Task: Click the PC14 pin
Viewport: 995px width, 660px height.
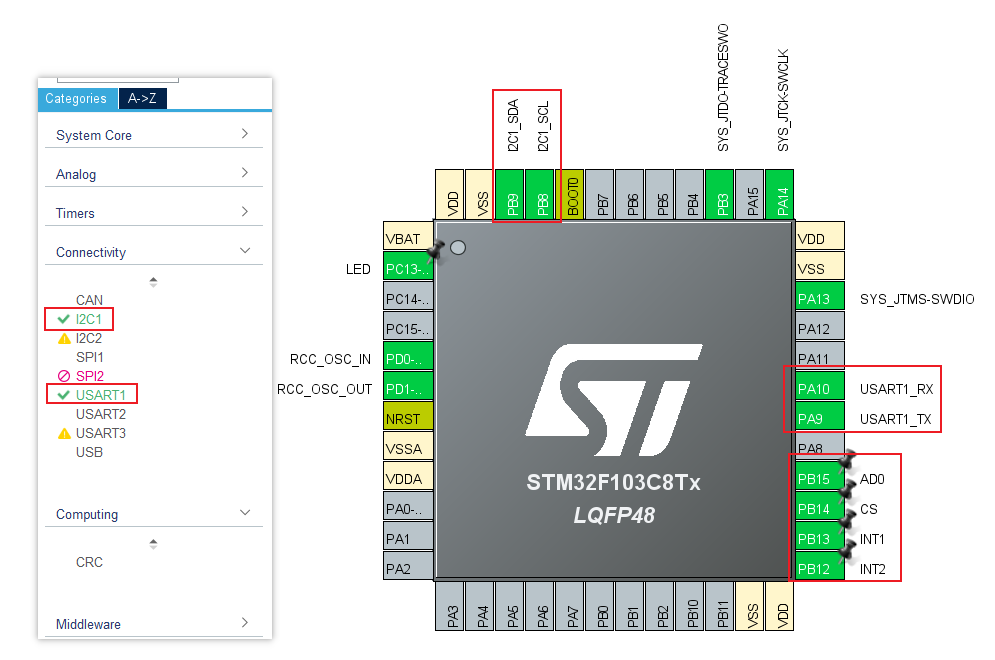Action: click(x=408, y=295)
